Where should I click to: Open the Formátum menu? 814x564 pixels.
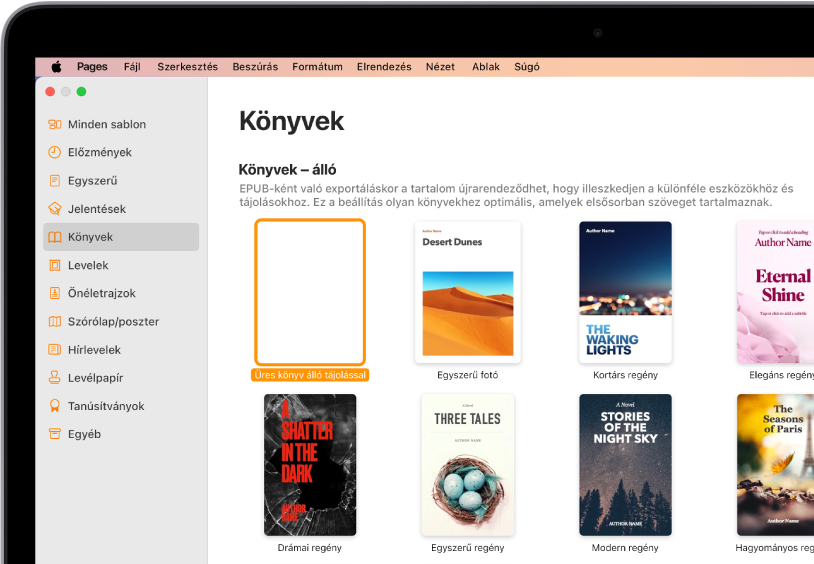coord(317,66)
